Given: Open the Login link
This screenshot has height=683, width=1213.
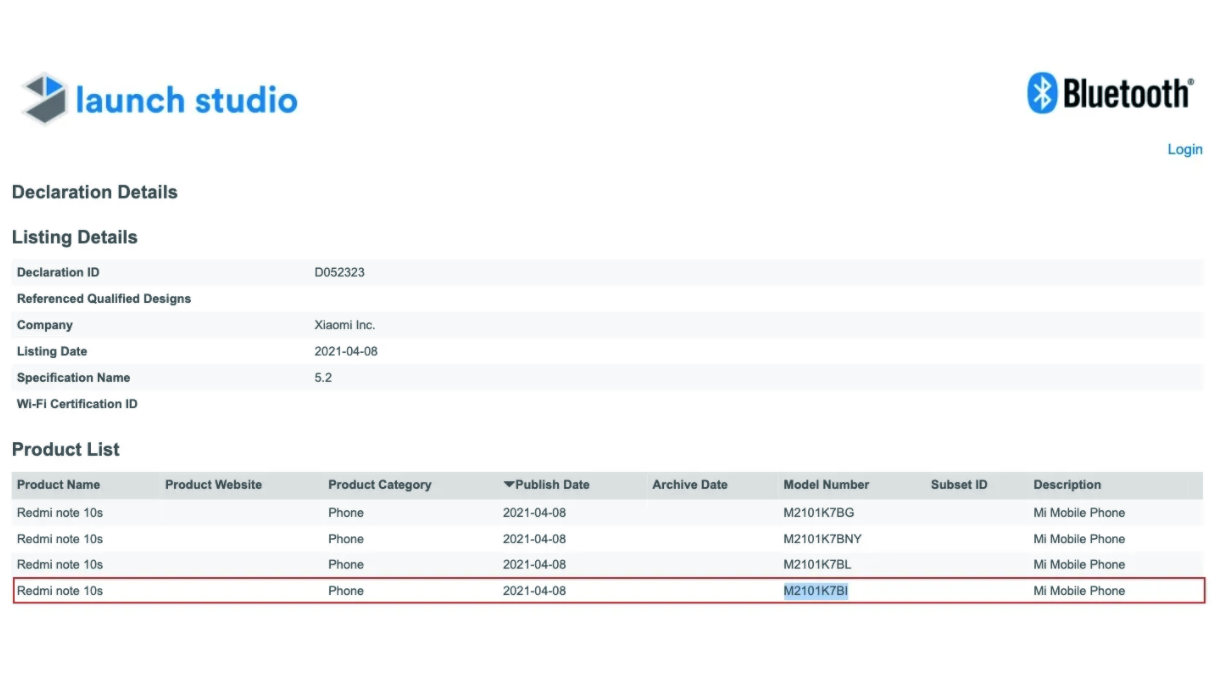Looking at the screenshot, I should point(1184,149).
